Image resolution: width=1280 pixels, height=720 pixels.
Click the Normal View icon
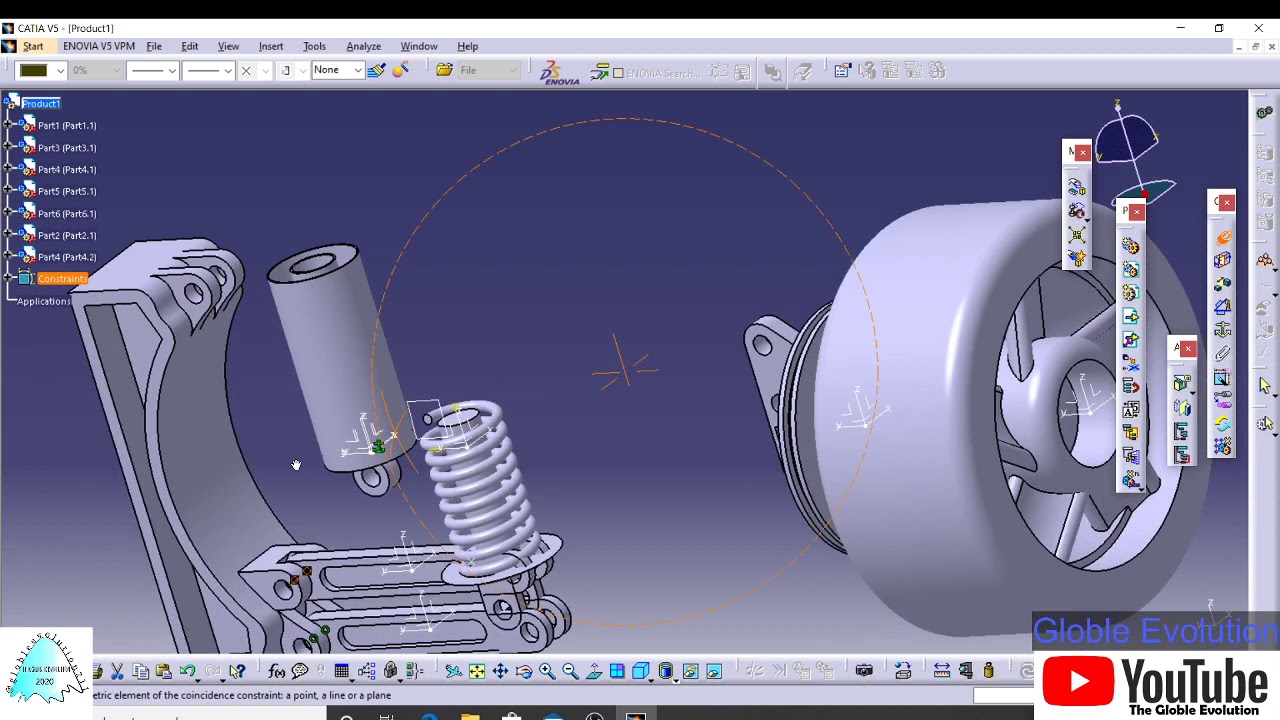pos(594,671)
